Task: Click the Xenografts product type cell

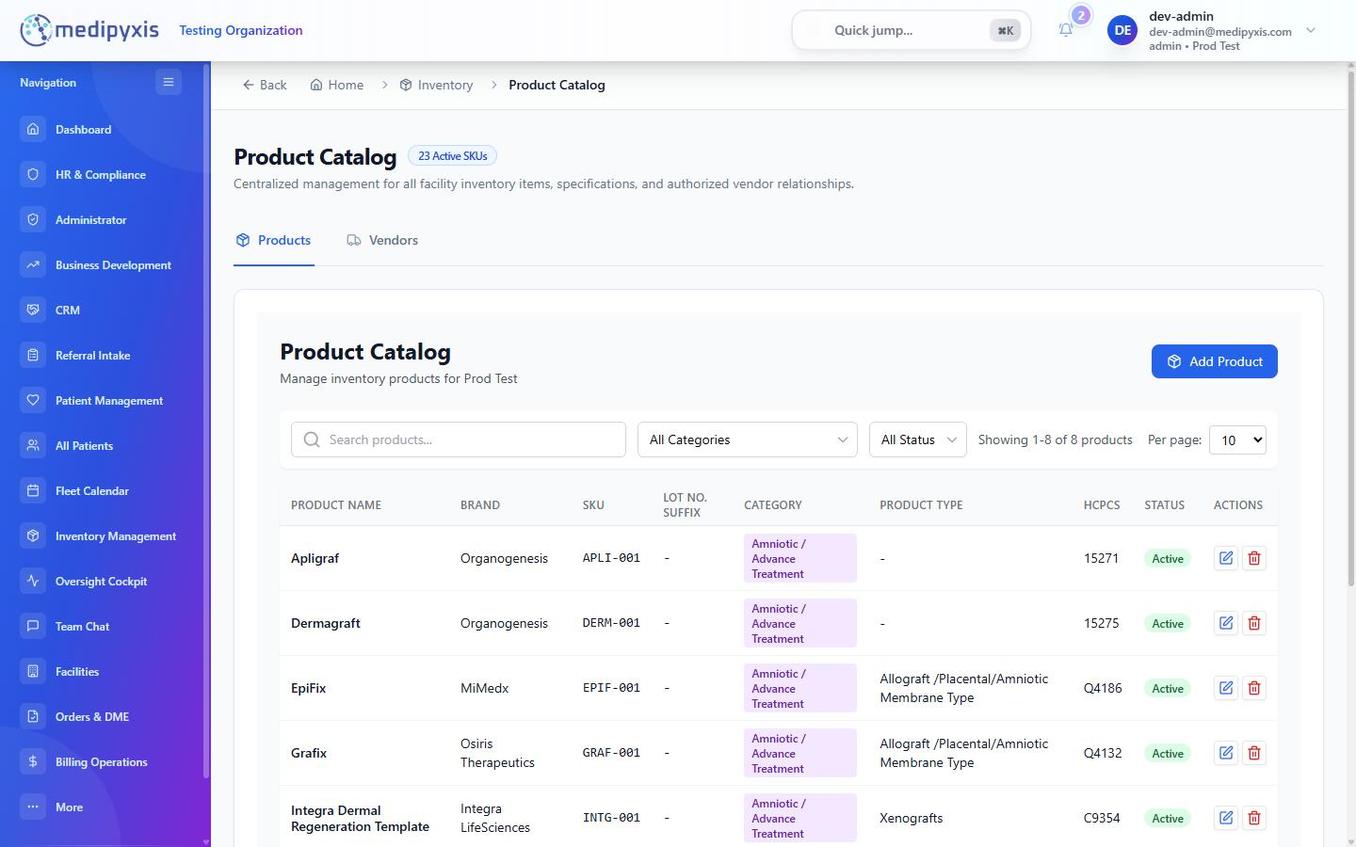Action: (911, 818)
